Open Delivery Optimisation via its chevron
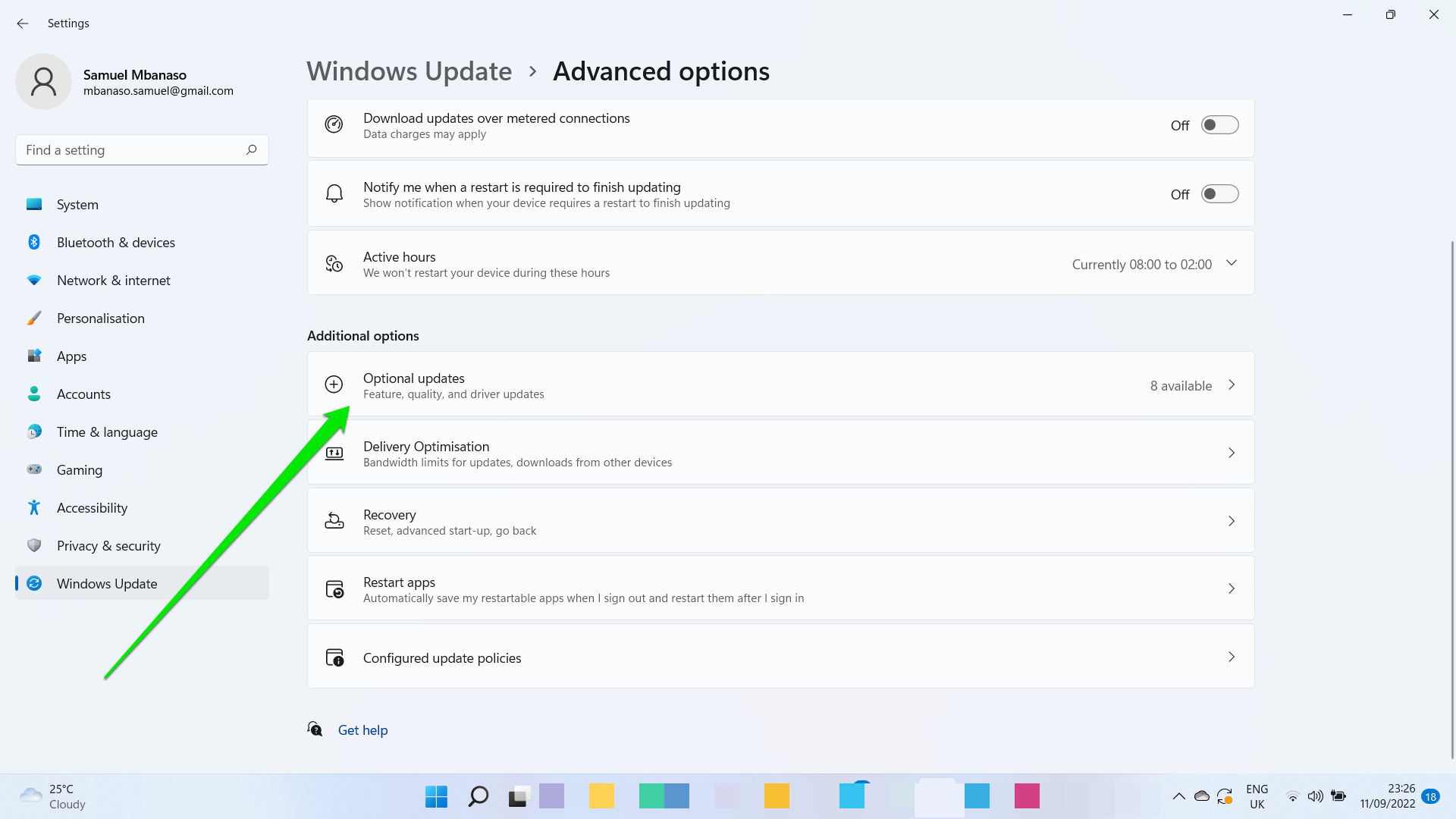The width and height of the screenshot is (1456, 819). (1231, 452)
